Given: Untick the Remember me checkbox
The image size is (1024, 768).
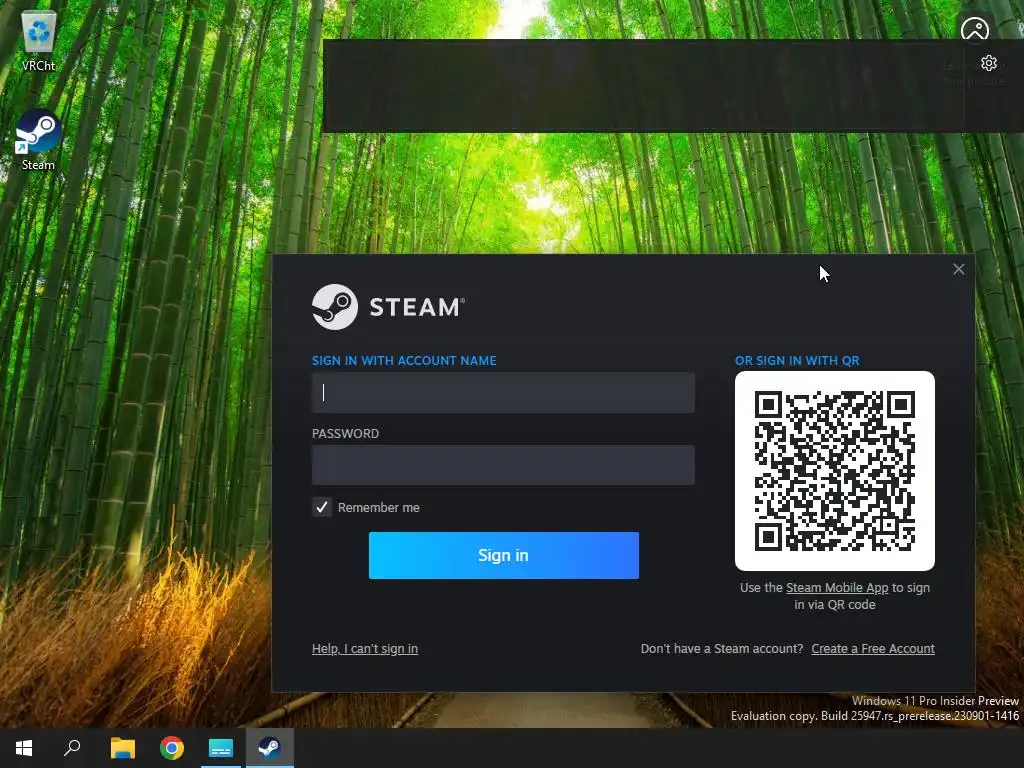Looking at the screenshot, I should click(322, 507).
